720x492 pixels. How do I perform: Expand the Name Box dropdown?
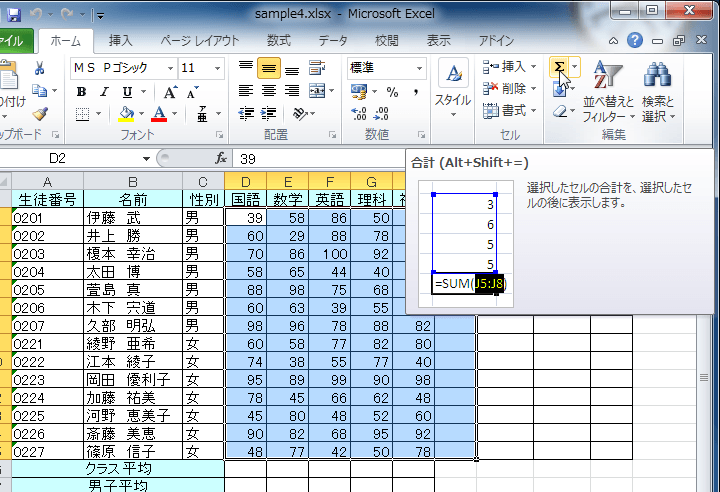point(146,159)
